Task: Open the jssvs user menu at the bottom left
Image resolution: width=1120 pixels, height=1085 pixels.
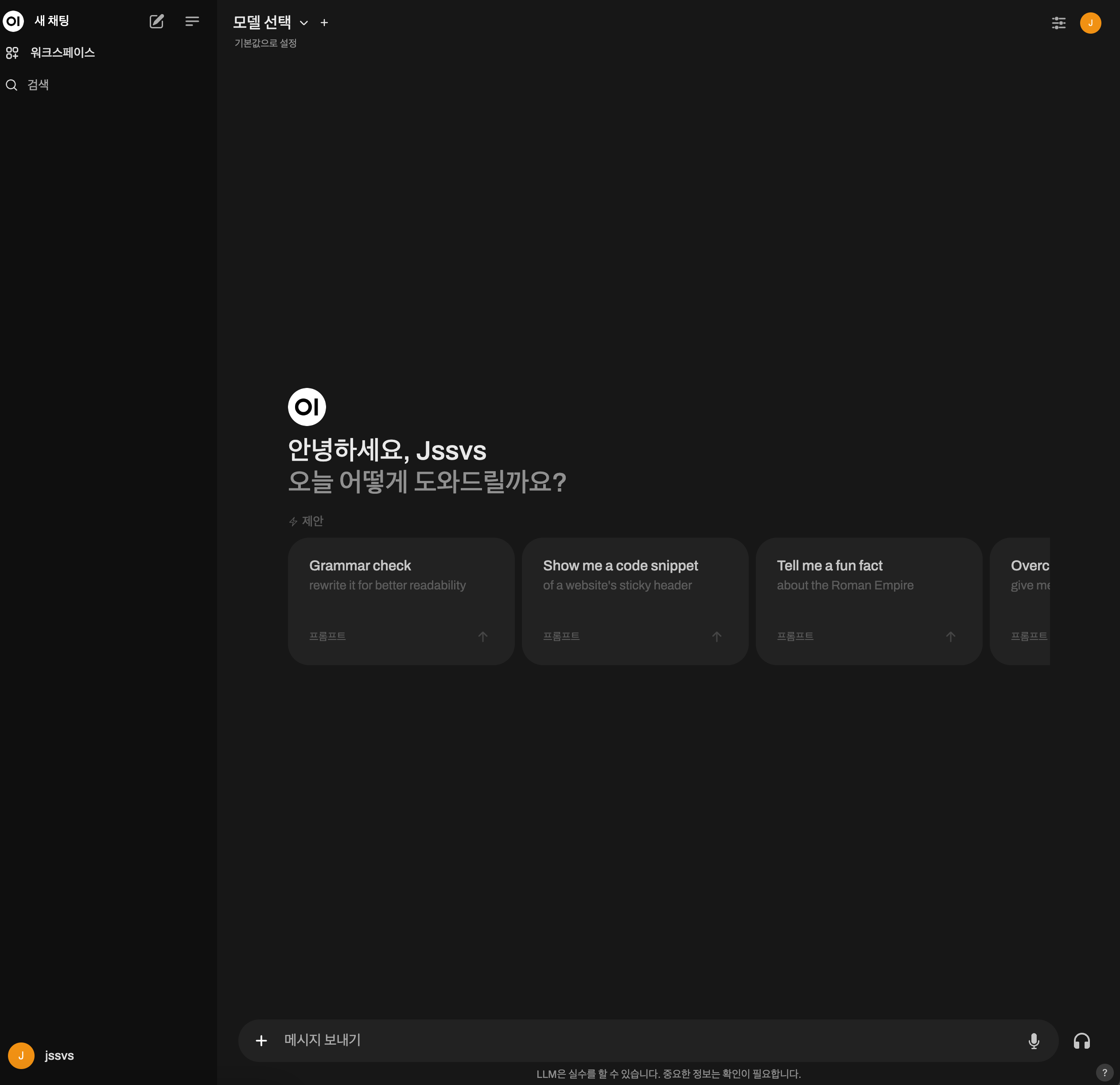Action: click(41, 1055)
